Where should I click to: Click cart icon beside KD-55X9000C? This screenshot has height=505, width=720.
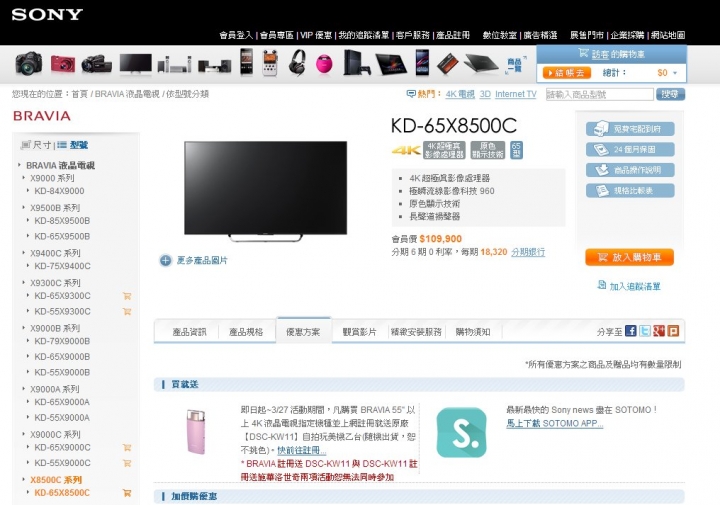coord(127,463)
